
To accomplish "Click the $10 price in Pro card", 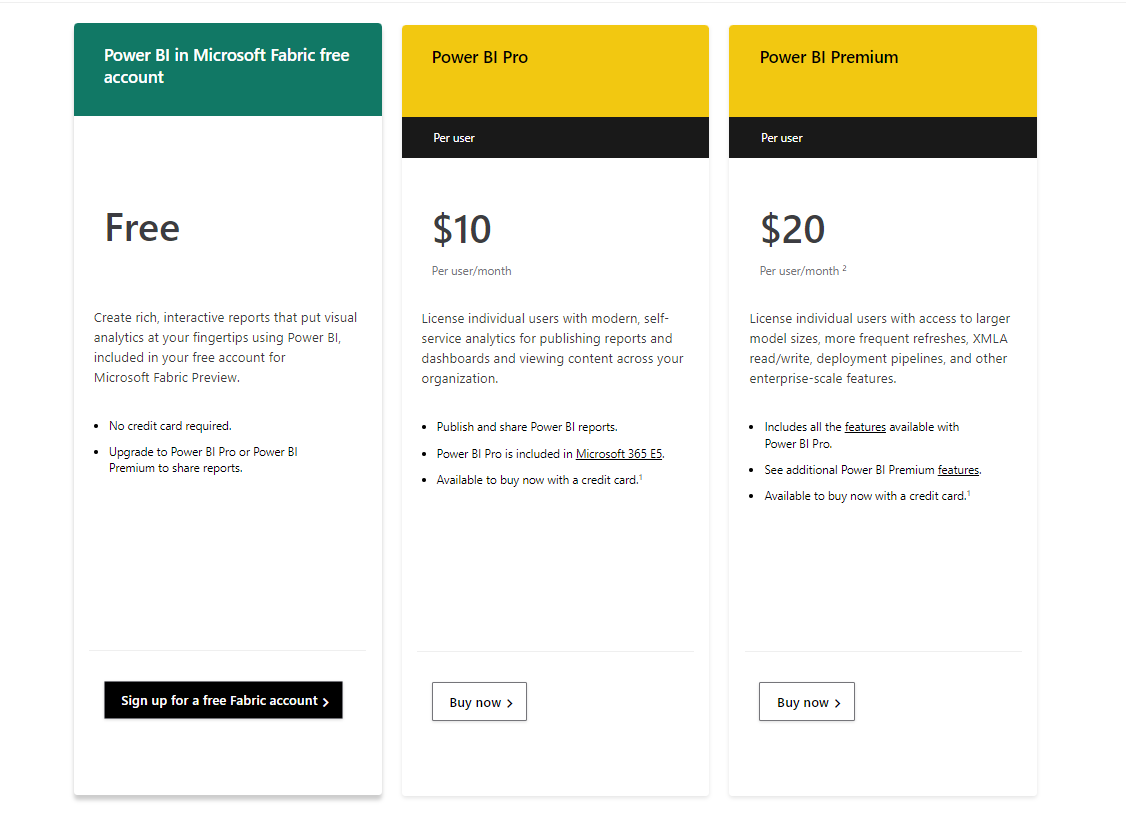I will pos(462,230).
